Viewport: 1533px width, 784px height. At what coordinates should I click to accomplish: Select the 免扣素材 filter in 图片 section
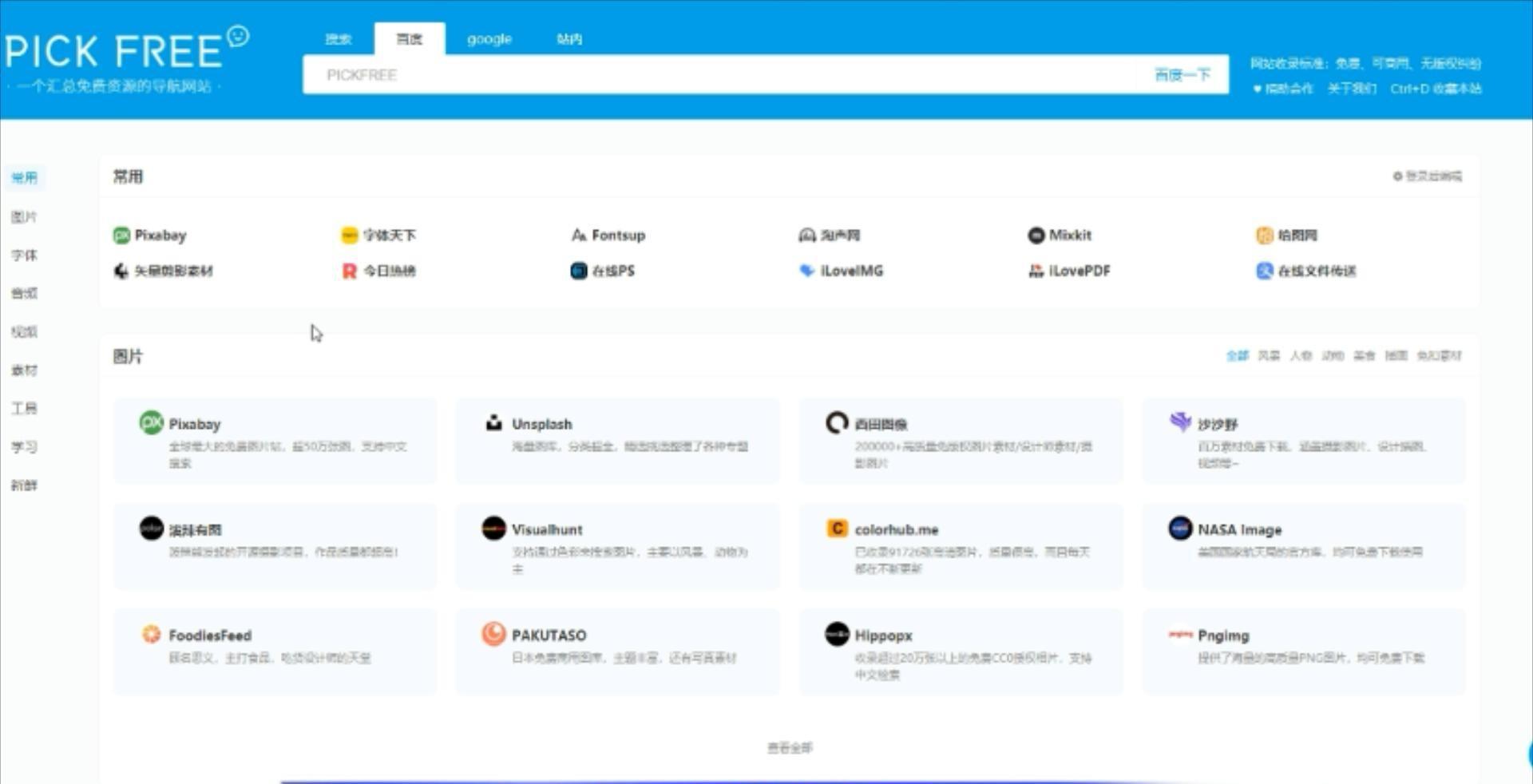pos(1439,356)
